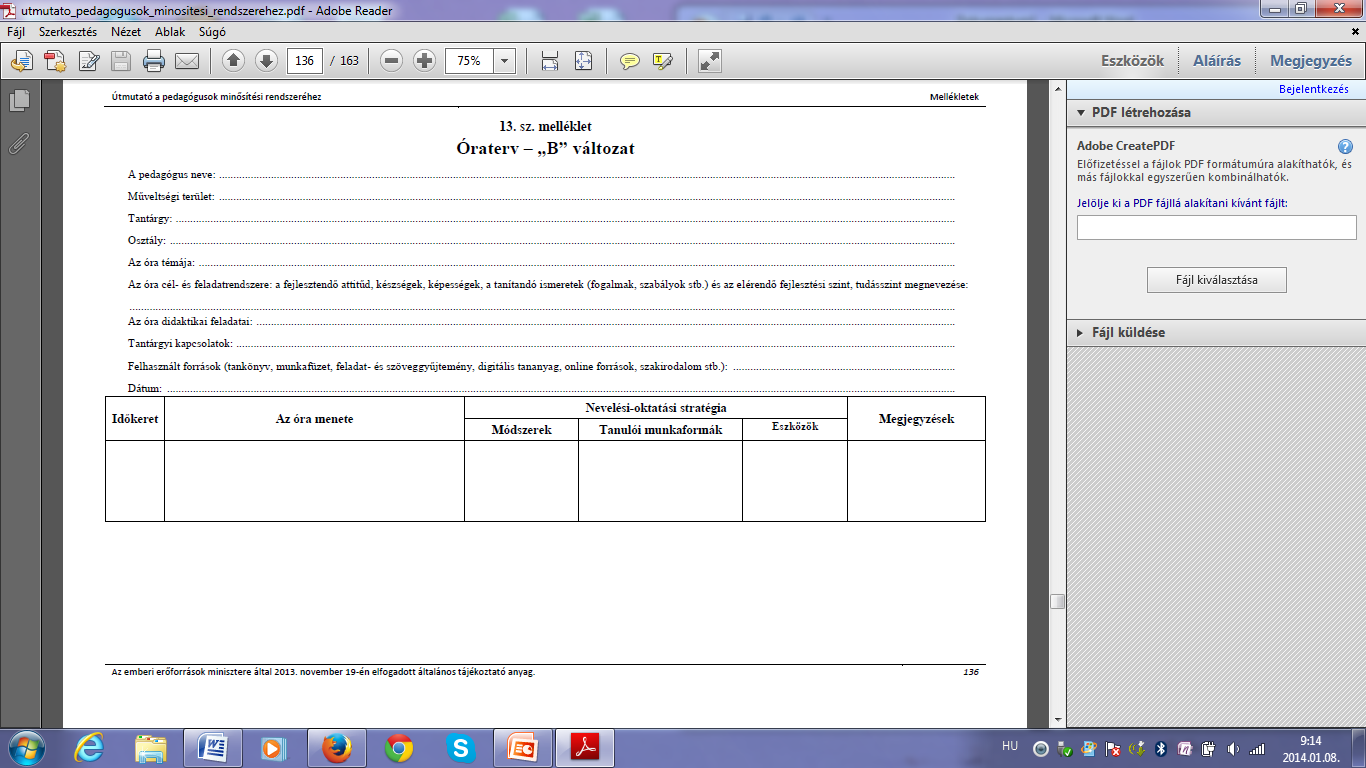Screen dimensions: 1366x768
Task: Open the Fájl menu
Action: coord(16,32)
